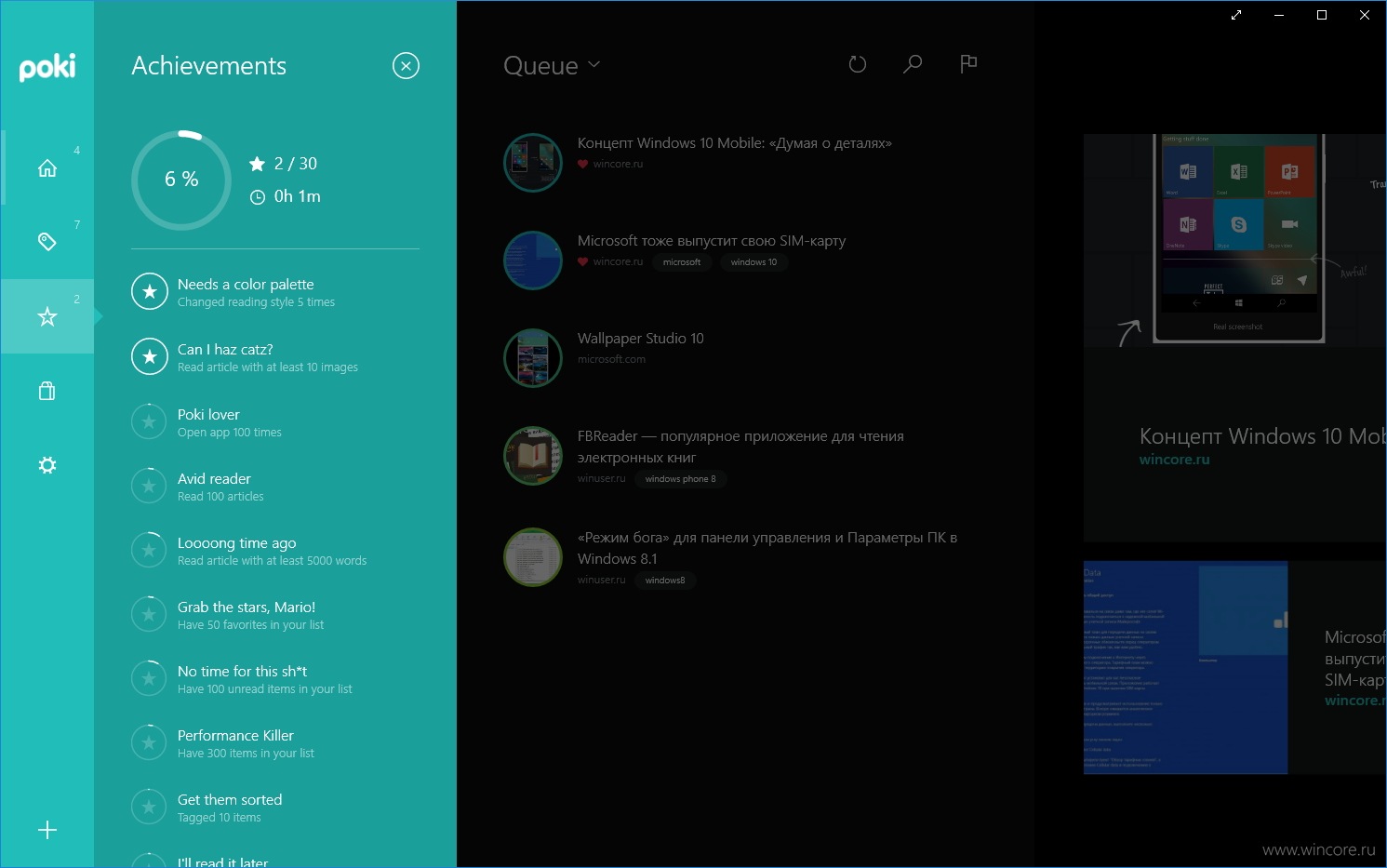Screen dimensions: 1387x868
Task: Click the 'windows phone 8' tag chip
Action: (x=681, y=479)
